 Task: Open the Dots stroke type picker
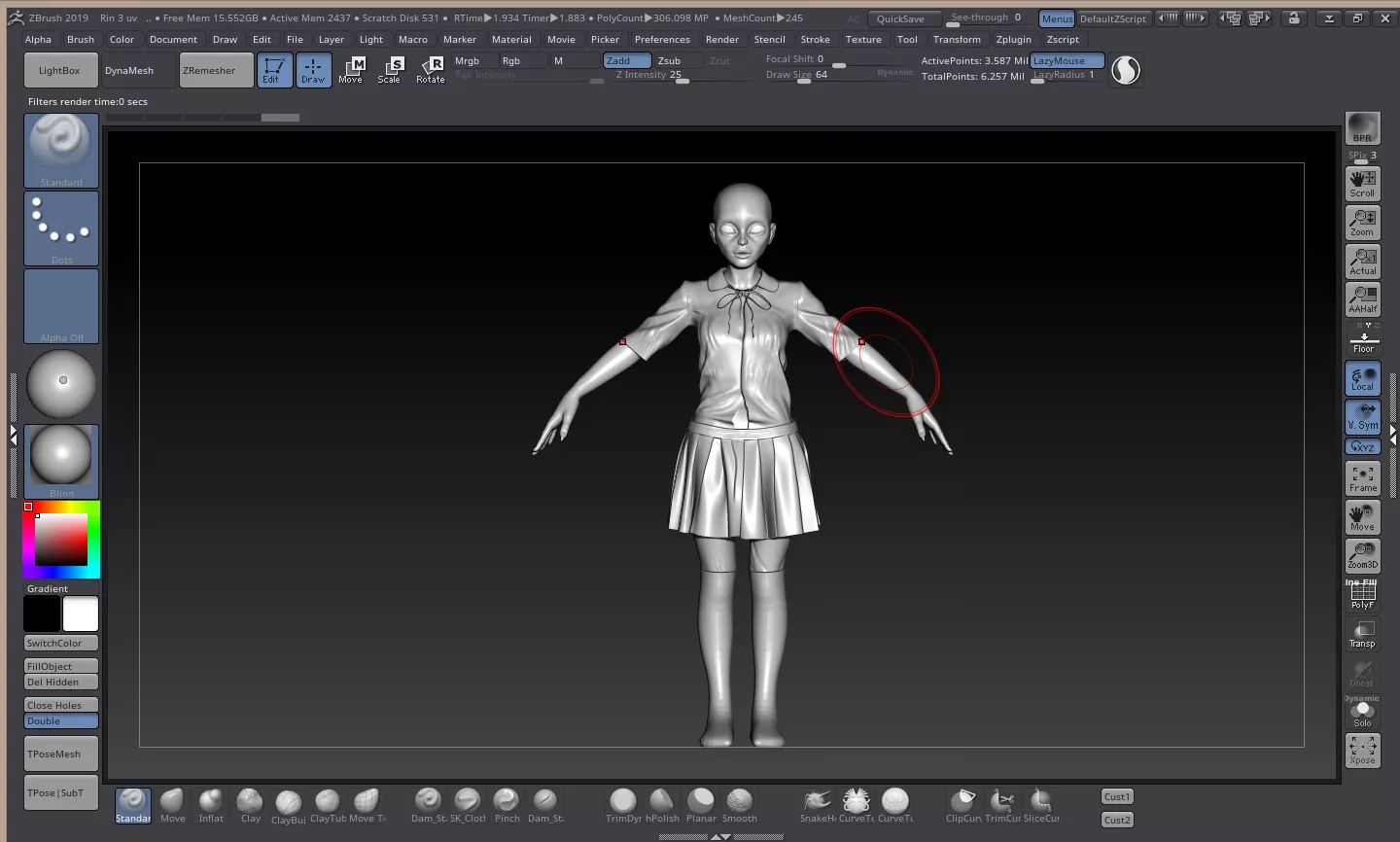tap(61, 228)
